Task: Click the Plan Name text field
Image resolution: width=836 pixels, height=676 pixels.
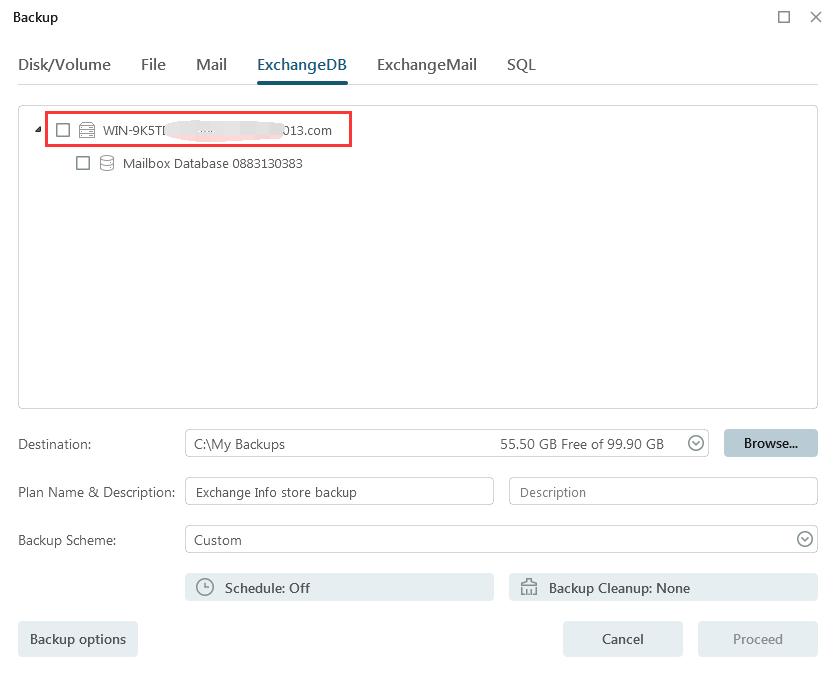Action: pyautogui.click(x=339, y=492)
